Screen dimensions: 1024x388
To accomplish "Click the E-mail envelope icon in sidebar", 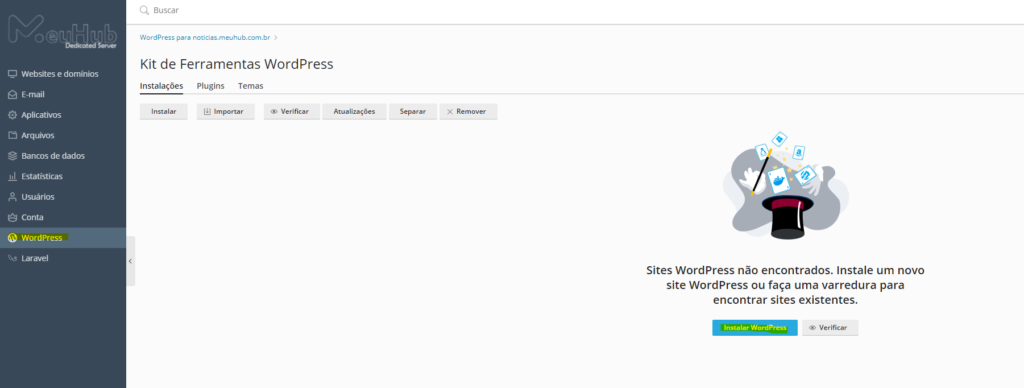I will coord(12,94).
